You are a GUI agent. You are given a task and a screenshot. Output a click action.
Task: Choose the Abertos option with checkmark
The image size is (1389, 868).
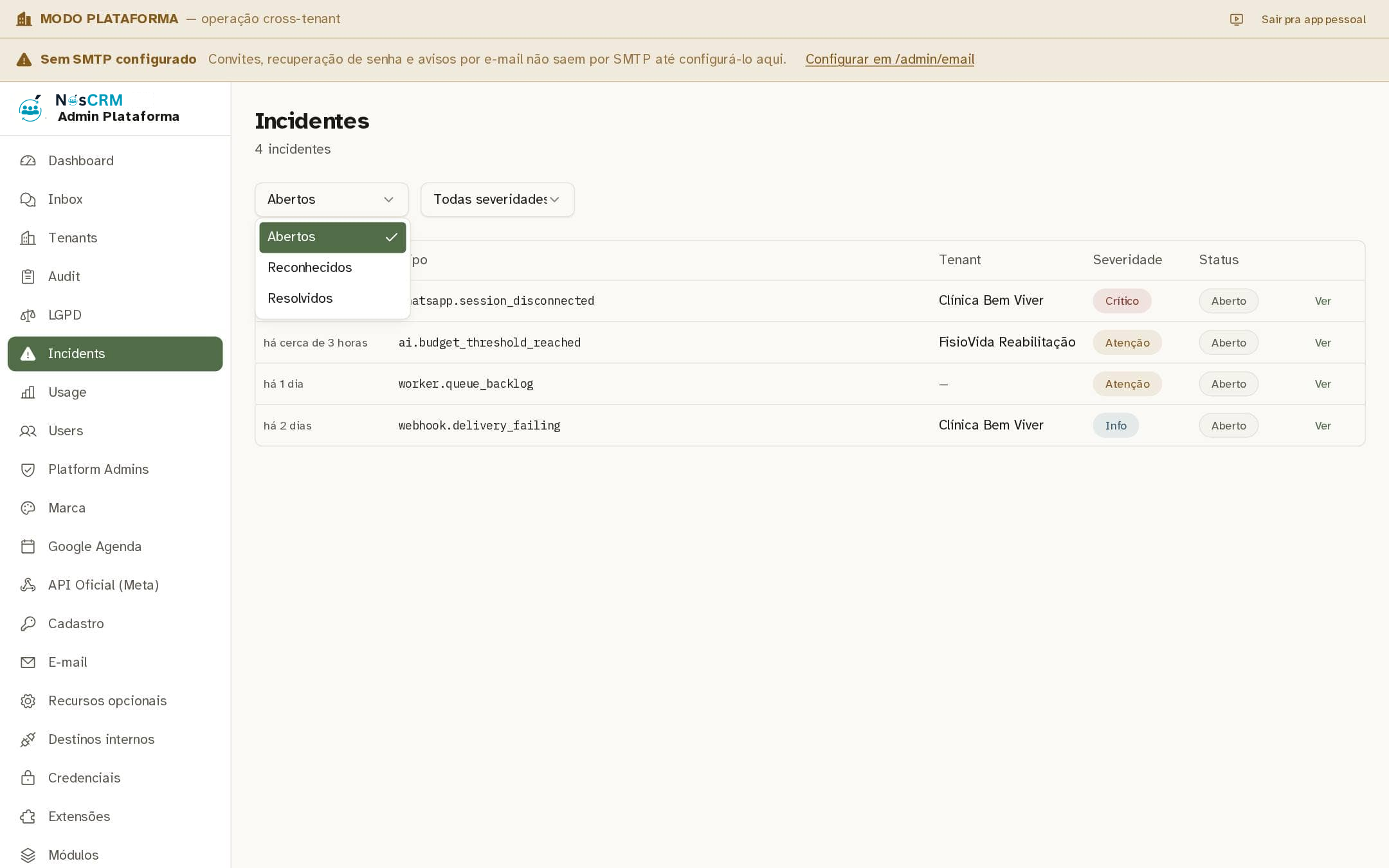pos(332,237)
